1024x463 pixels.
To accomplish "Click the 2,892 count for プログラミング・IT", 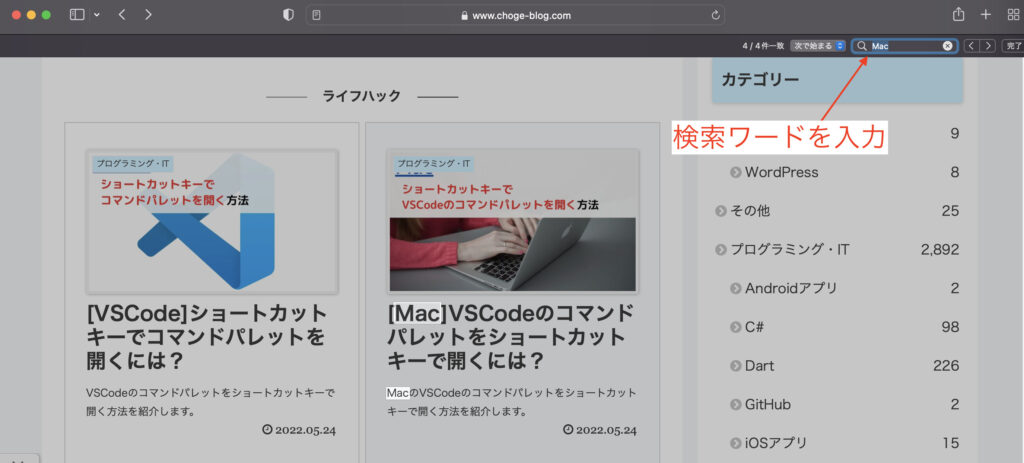I will point(940,249).
